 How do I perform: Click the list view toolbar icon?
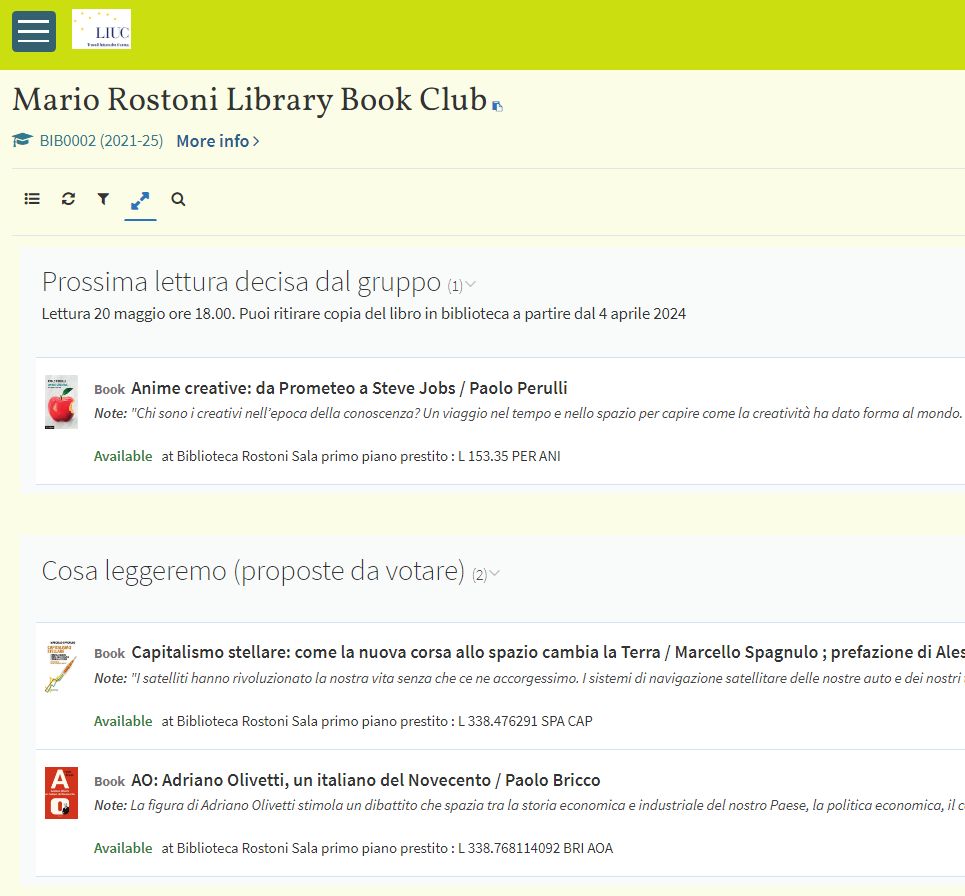(x=32, y=199)
